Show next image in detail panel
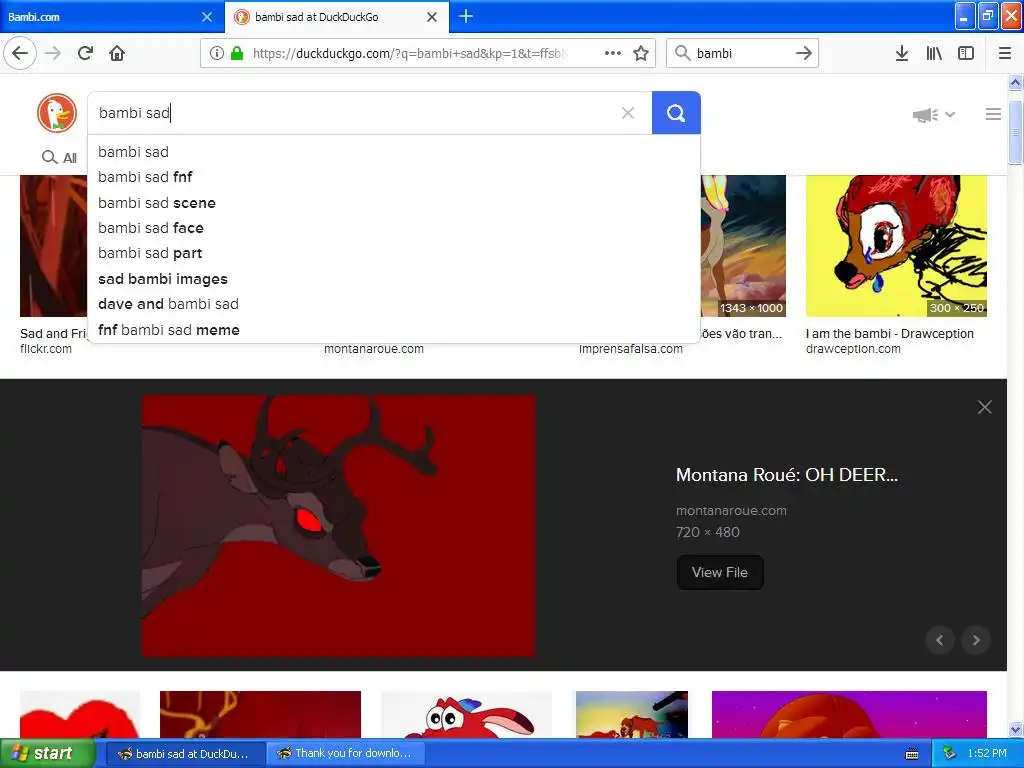 tap(976, 640)
